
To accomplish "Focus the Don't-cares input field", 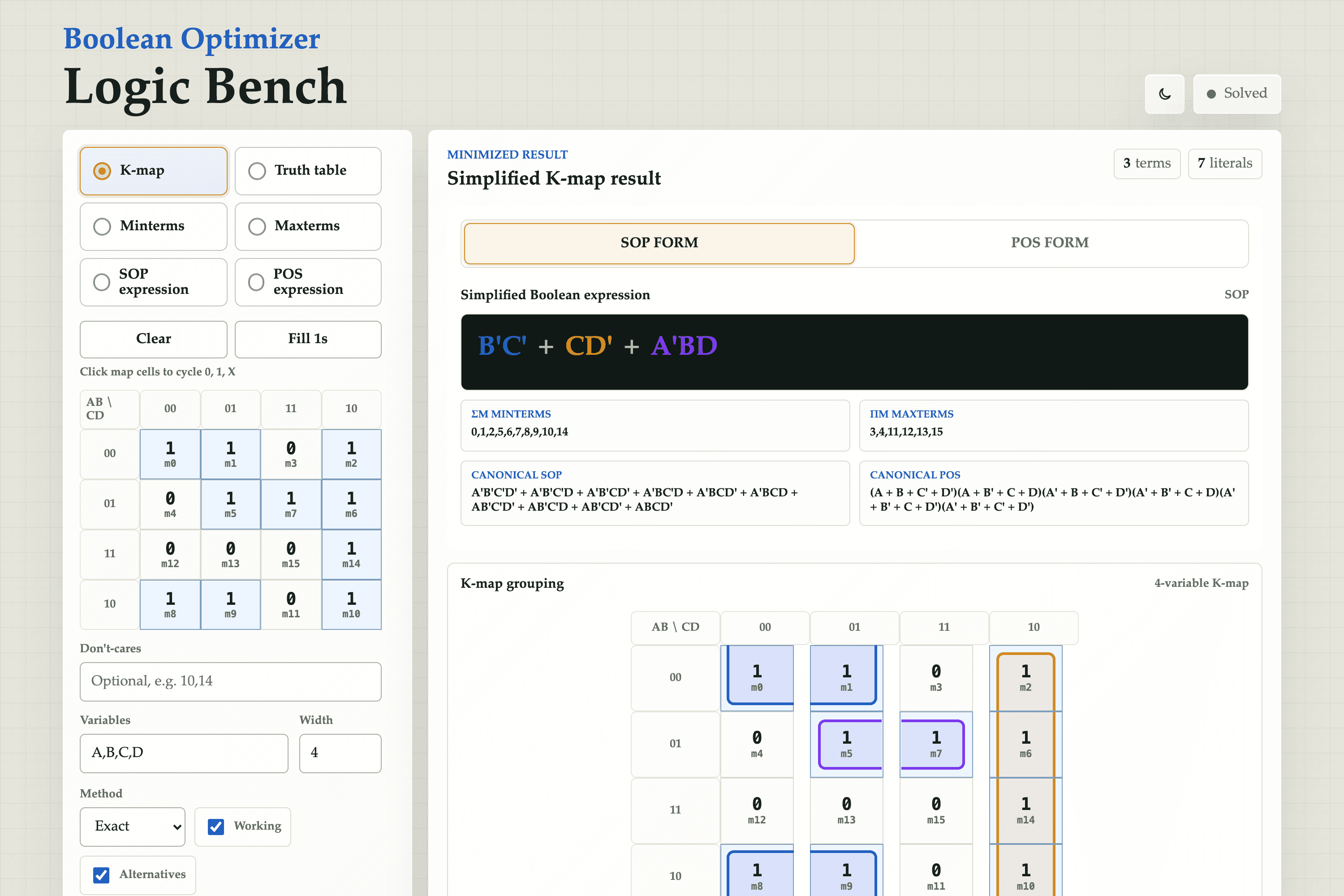I will point(230,681).
